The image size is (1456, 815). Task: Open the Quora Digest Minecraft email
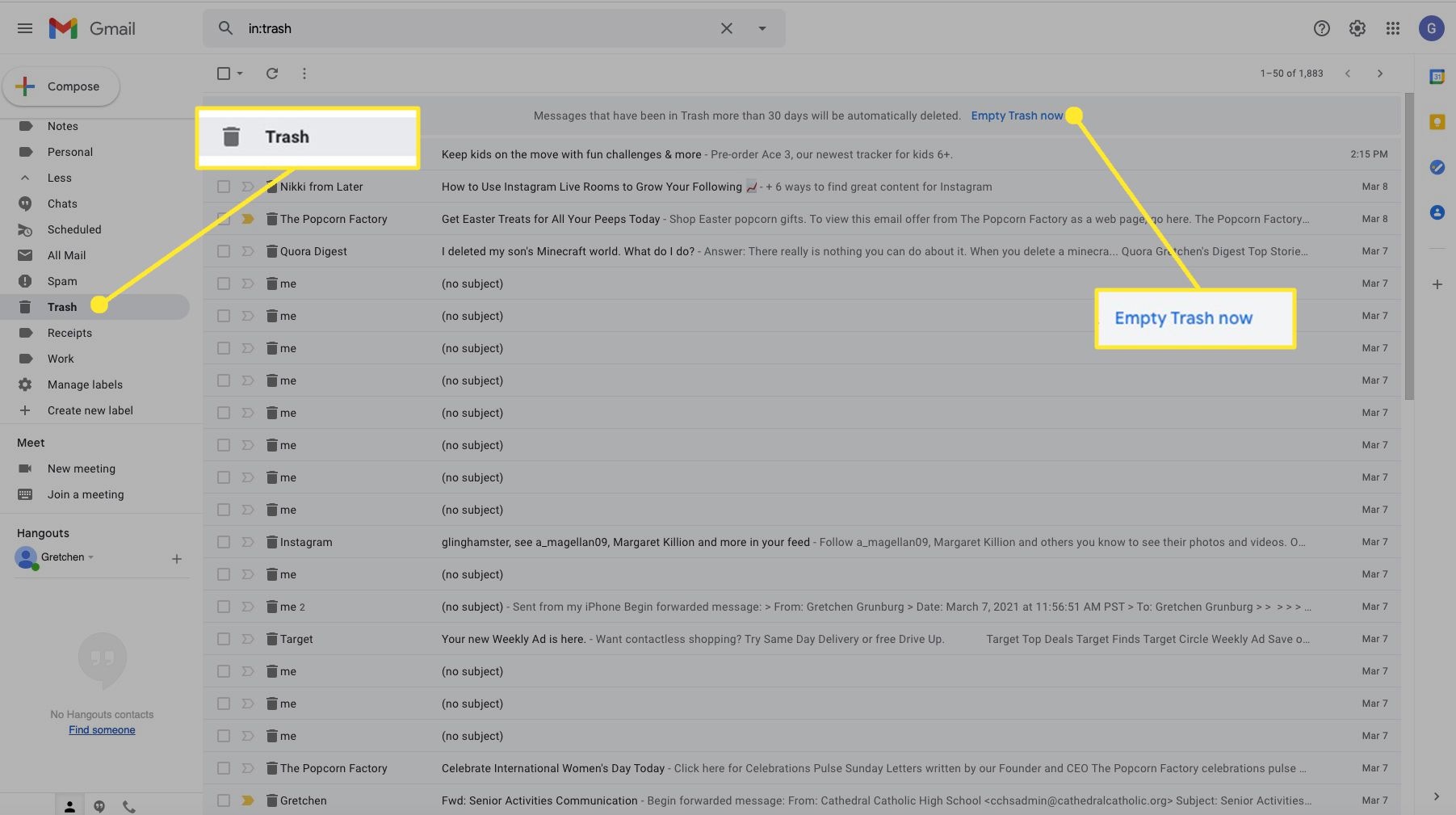click(802, 251)
